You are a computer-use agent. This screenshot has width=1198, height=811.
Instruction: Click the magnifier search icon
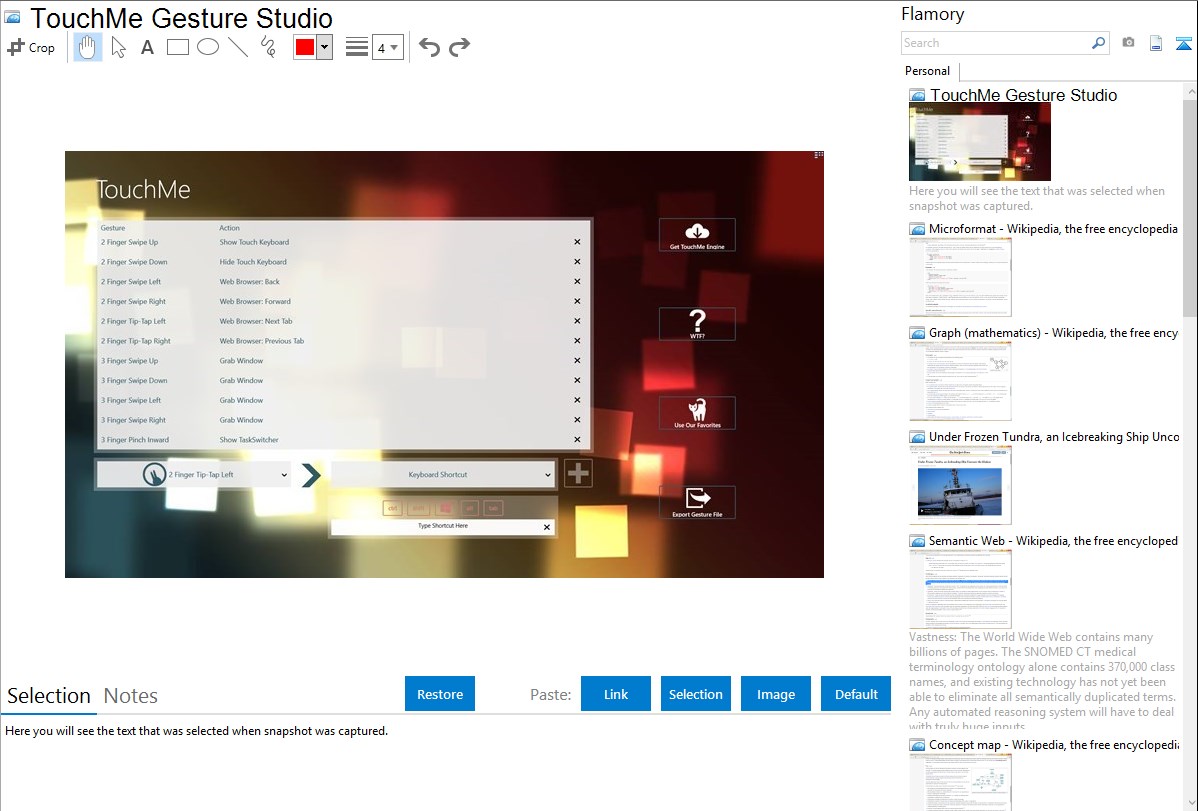coord(1098,43)
